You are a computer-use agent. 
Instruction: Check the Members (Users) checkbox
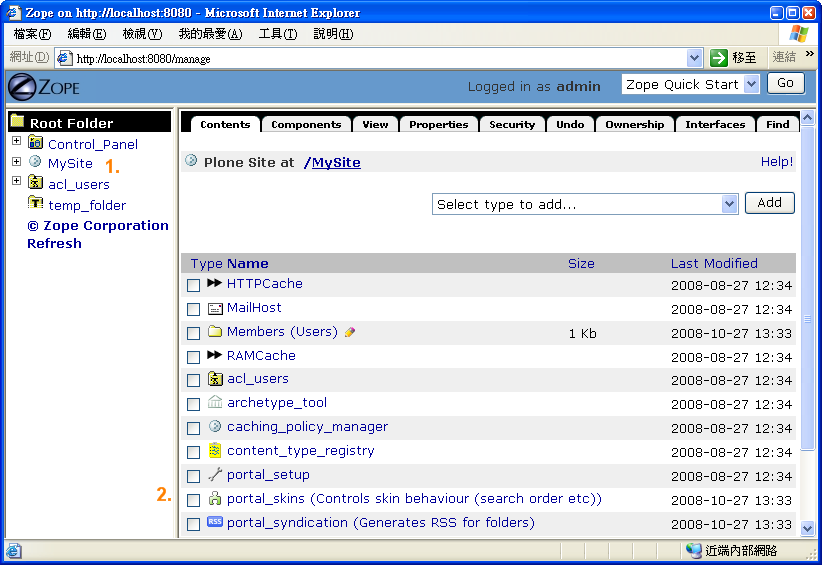[x=193, y=333]
